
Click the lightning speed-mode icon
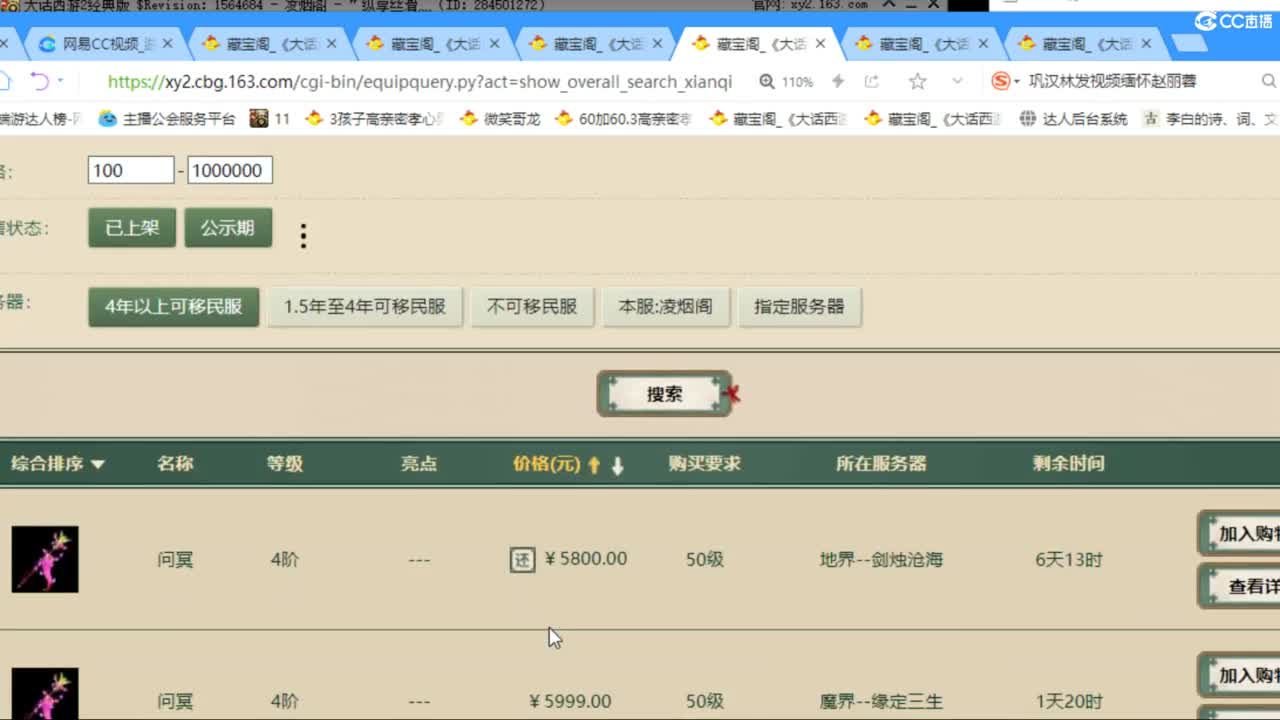(838, 81)
